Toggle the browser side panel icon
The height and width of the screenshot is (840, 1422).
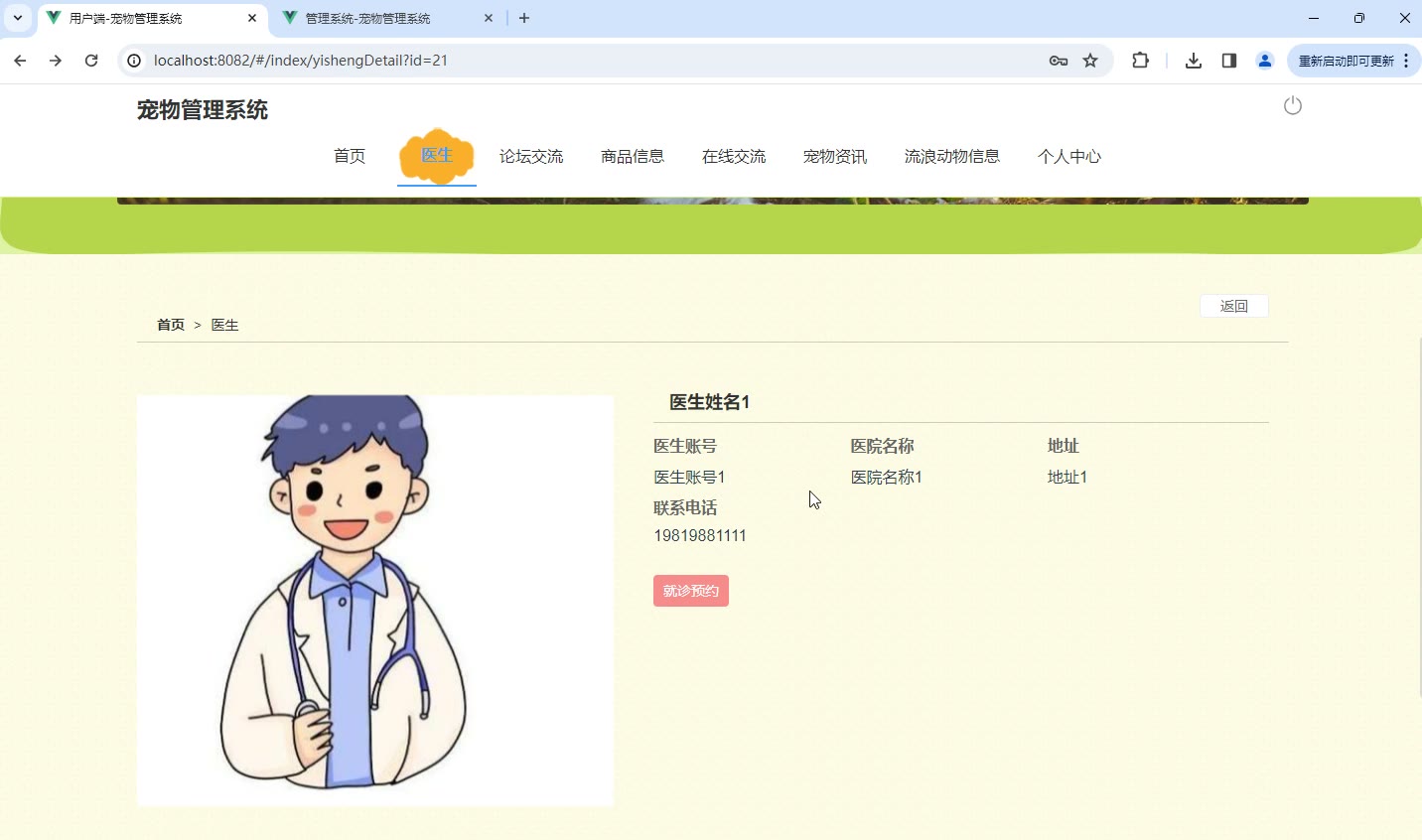pos(1229,61)
